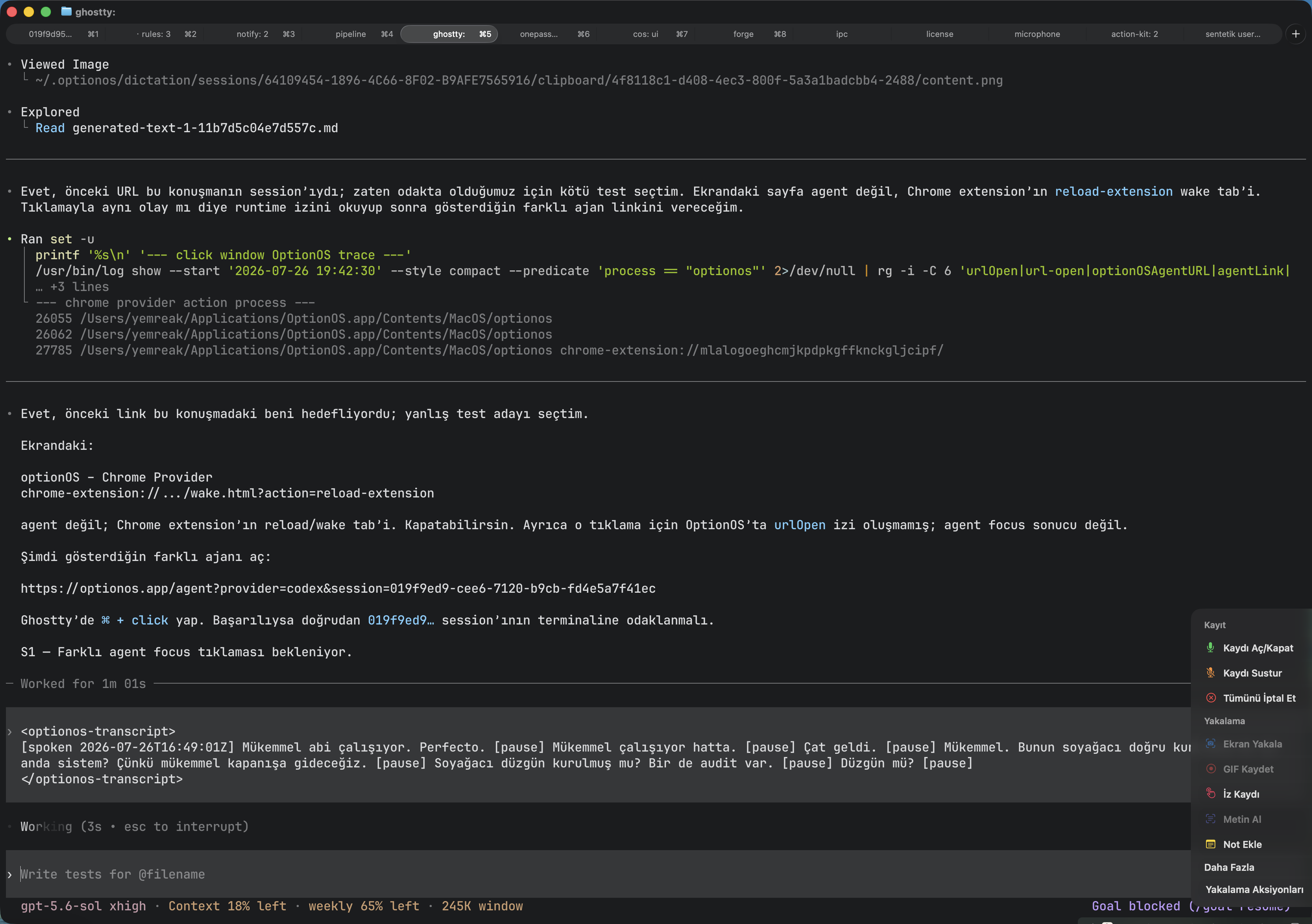This screenshot has height=924, width=1312.
Task: Choose Not Ekle menu entry
Action: point(1251,845)
